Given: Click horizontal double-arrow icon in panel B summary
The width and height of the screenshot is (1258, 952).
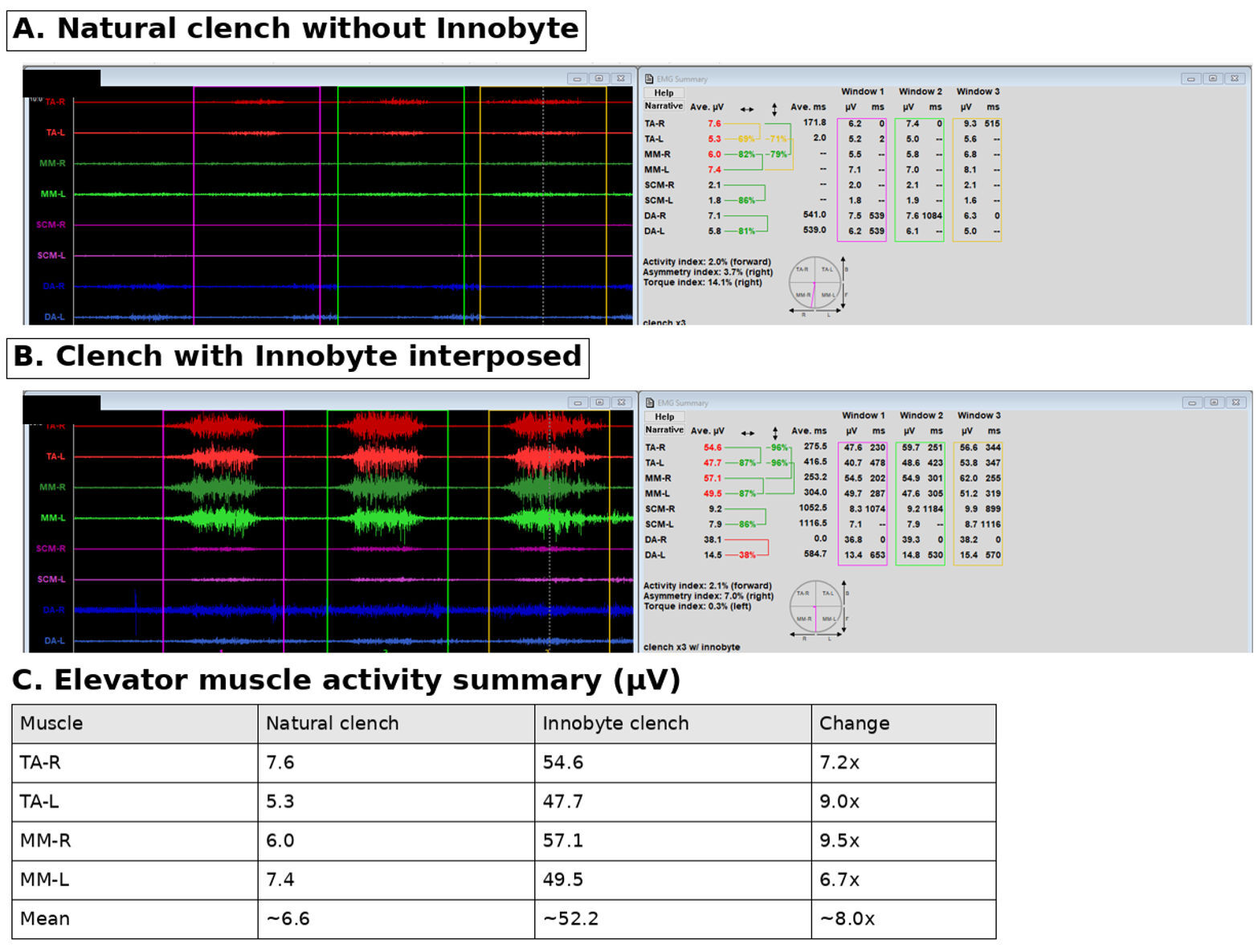Looking at the screenshot, I should (x=748, y=433).
